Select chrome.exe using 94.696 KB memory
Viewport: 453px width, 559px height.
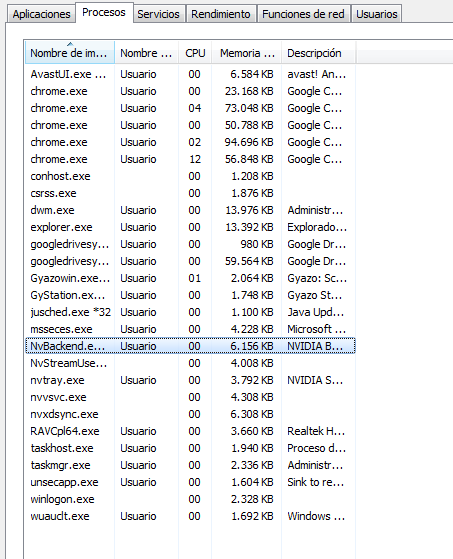pos(190,142)
